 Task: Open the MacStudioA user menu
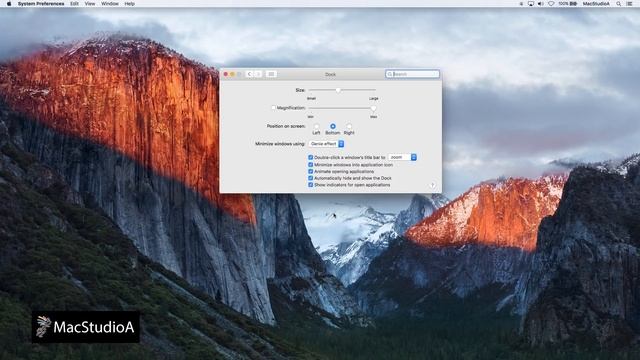tap(596, 4)
